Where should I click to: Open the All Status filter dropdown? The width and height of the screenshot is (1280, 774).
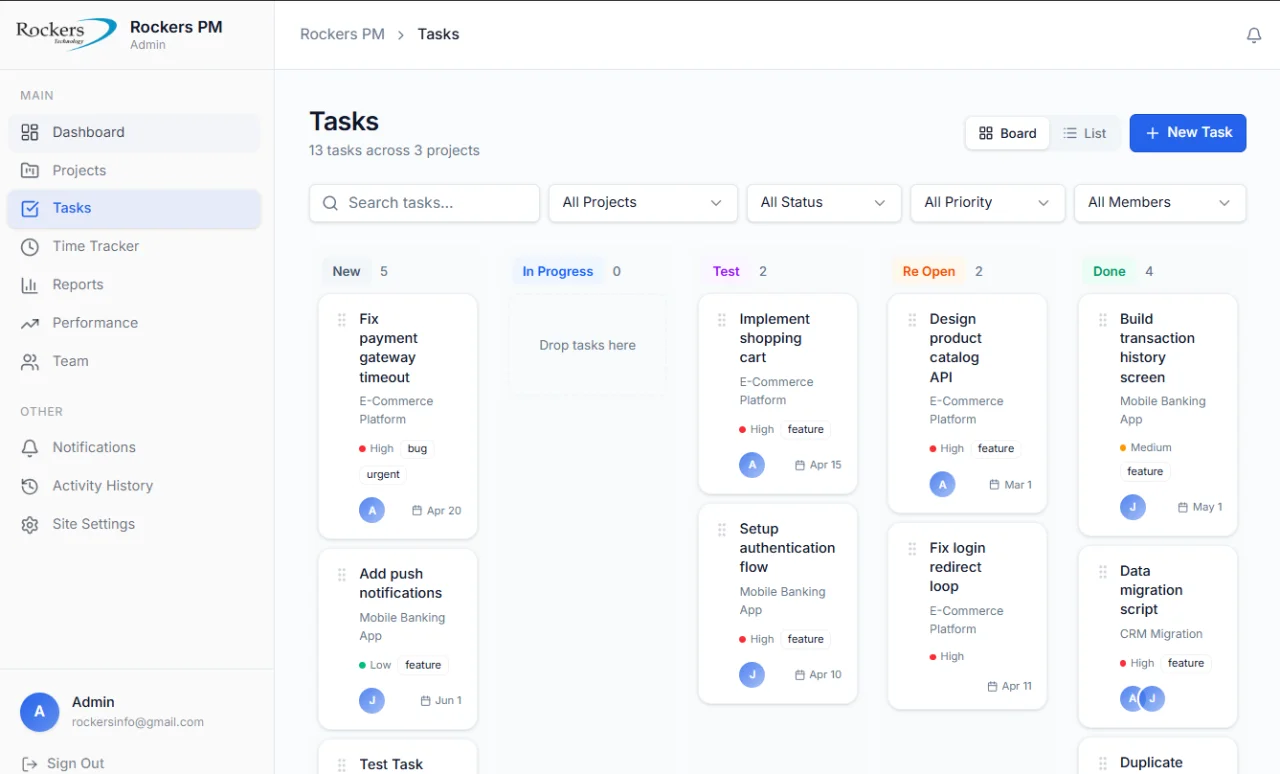pos(824,203)
